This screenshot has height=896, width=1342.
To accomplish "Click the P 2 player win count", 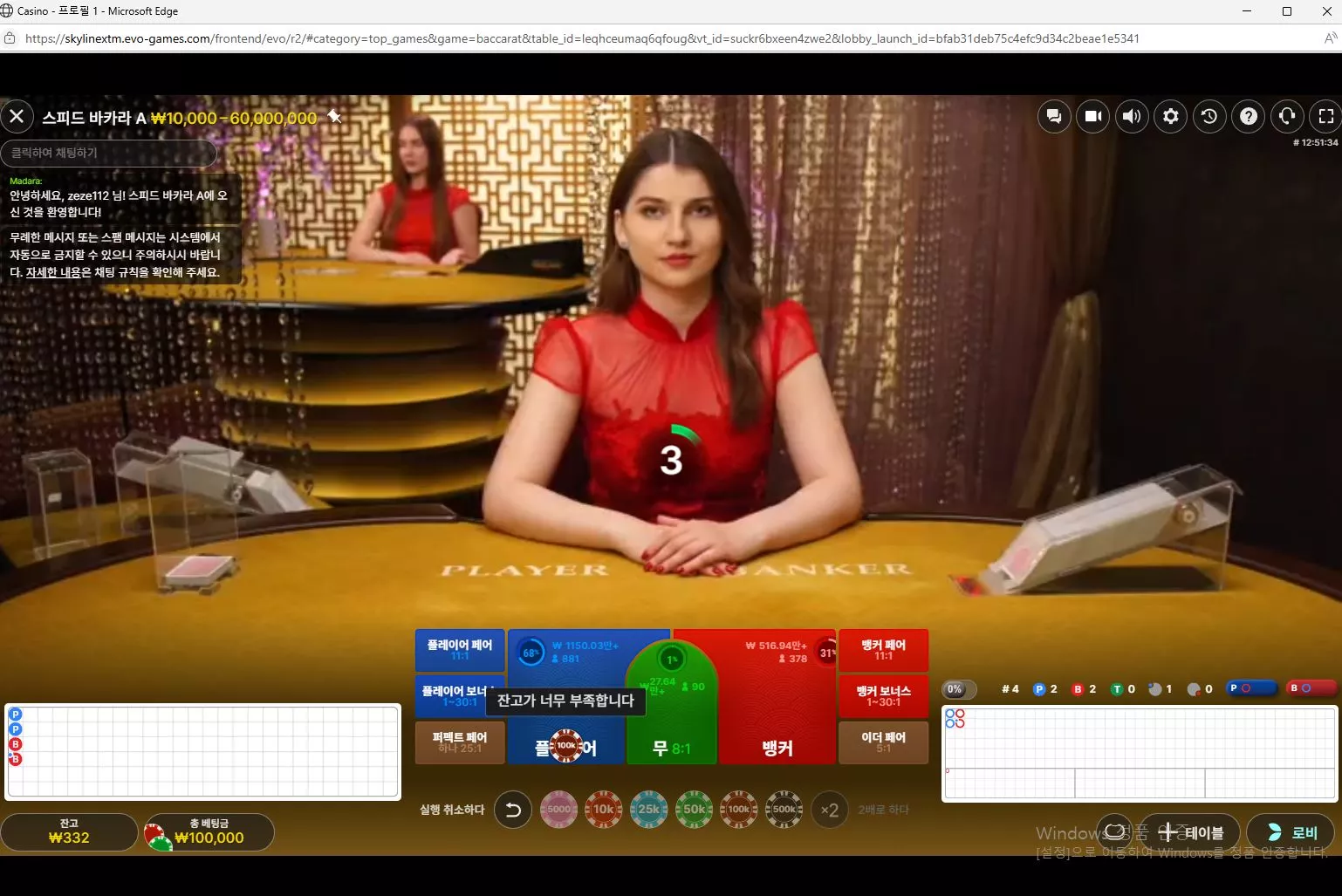I will click(x=1045, y=689).
